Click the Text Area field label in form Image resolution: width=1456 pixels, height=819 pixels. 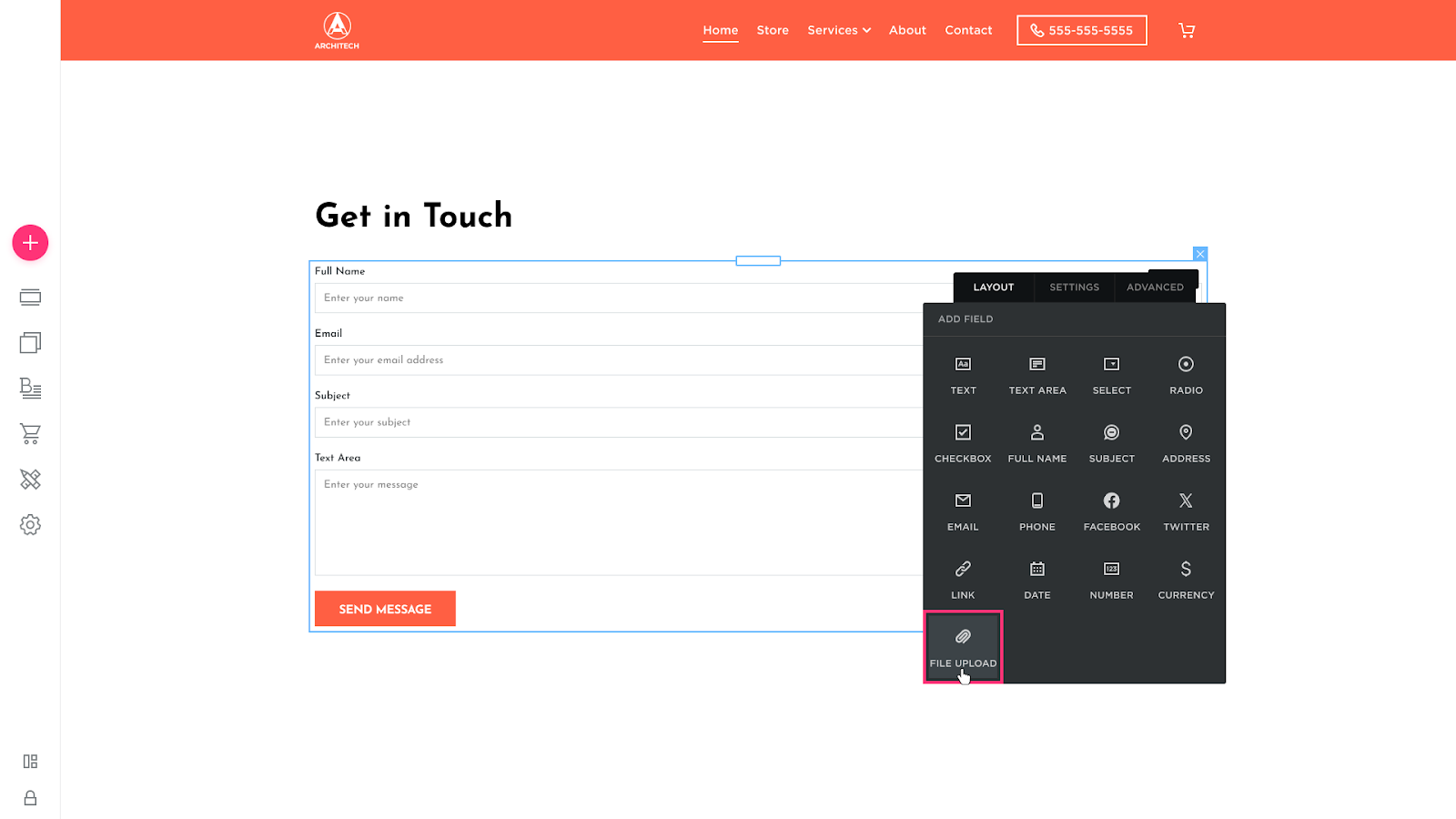click(x=338, y=458)
